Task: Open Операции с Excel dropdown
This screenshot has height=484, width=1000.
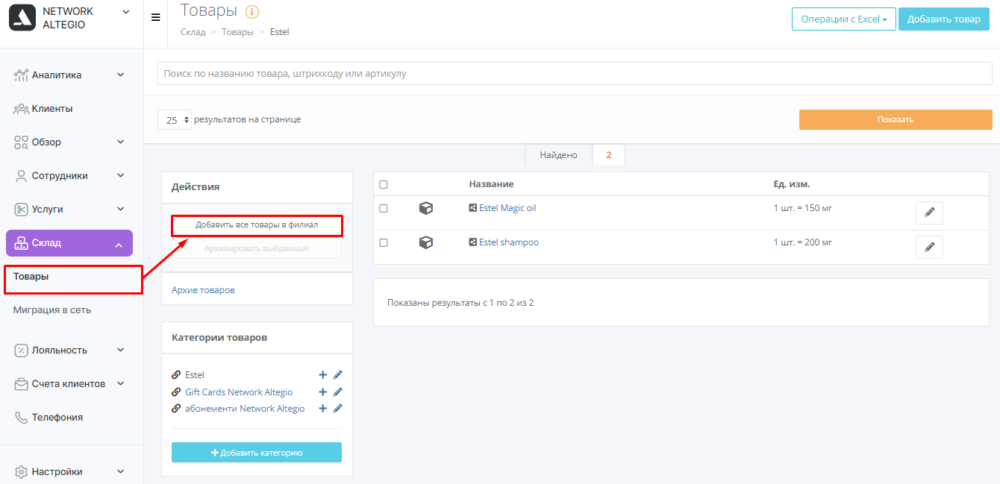Action: click(x=844, y=19)
